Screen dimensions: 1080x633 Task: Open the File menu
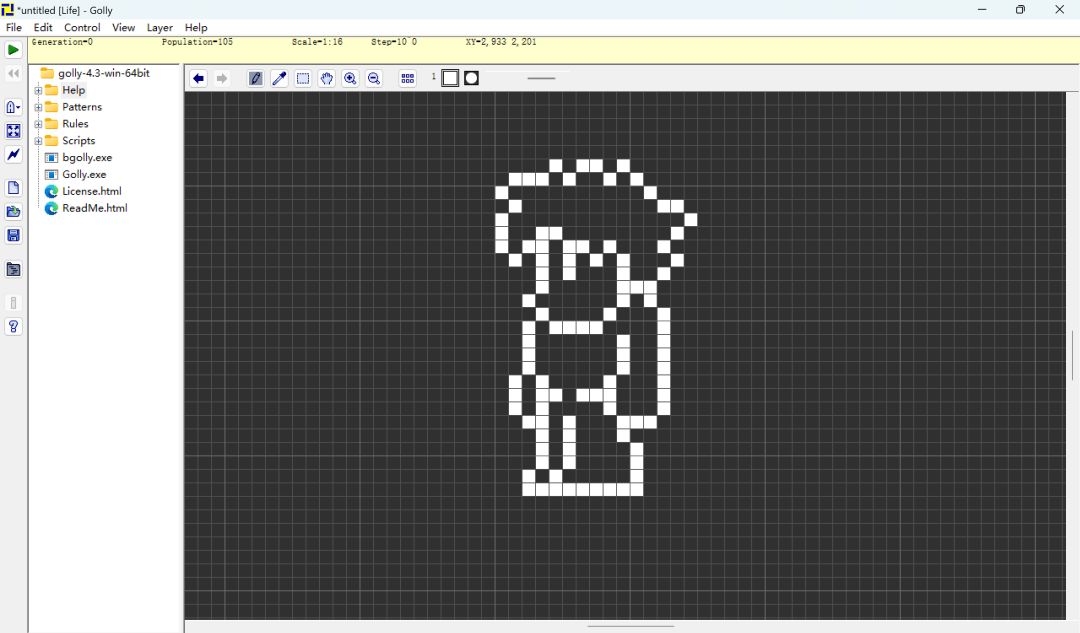click(x=14, y=28)
